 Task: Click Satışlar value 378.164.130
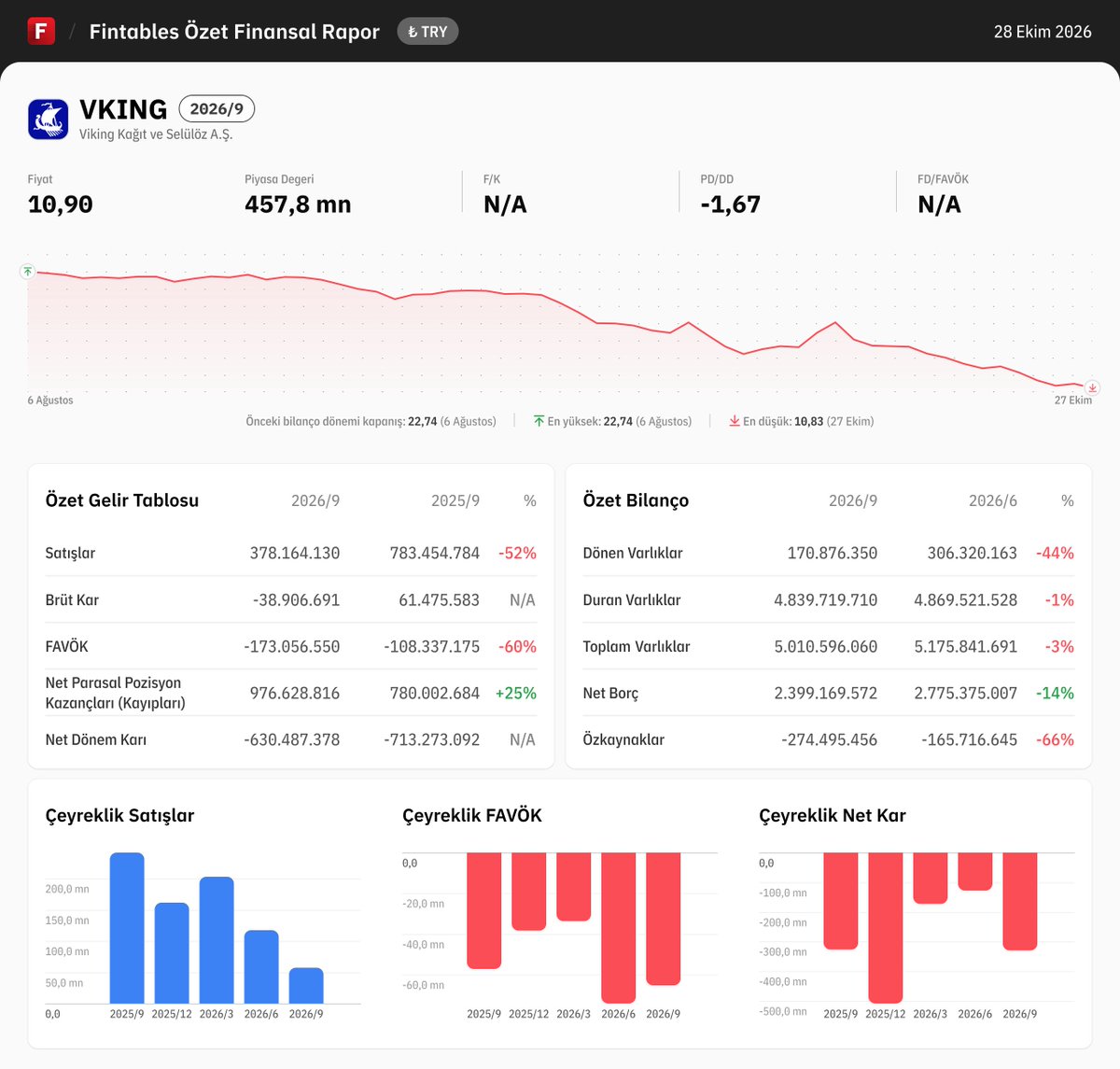(x=295, y=553)
